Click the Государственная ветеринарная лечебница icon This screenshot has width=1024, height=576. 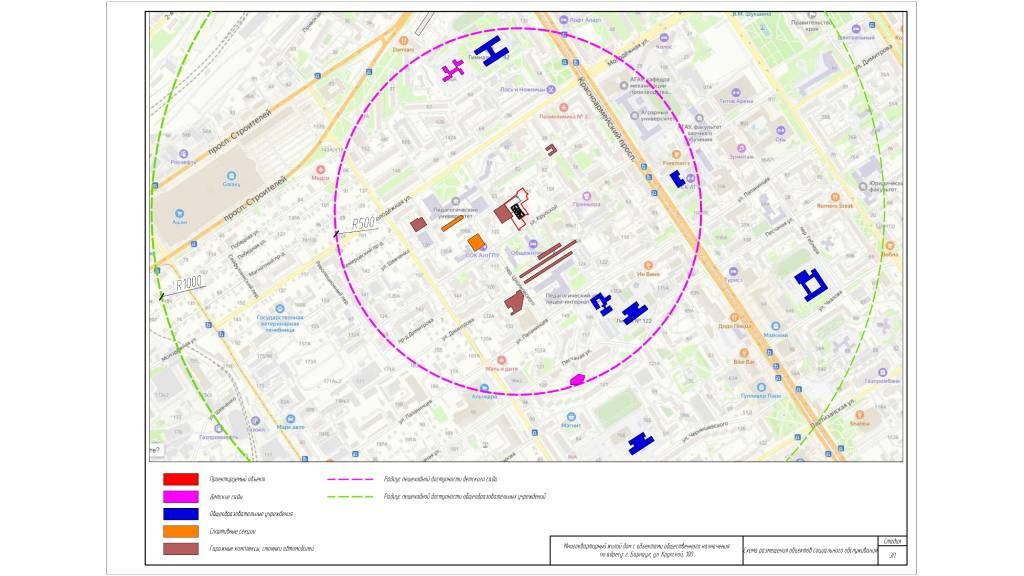(280, 308)
